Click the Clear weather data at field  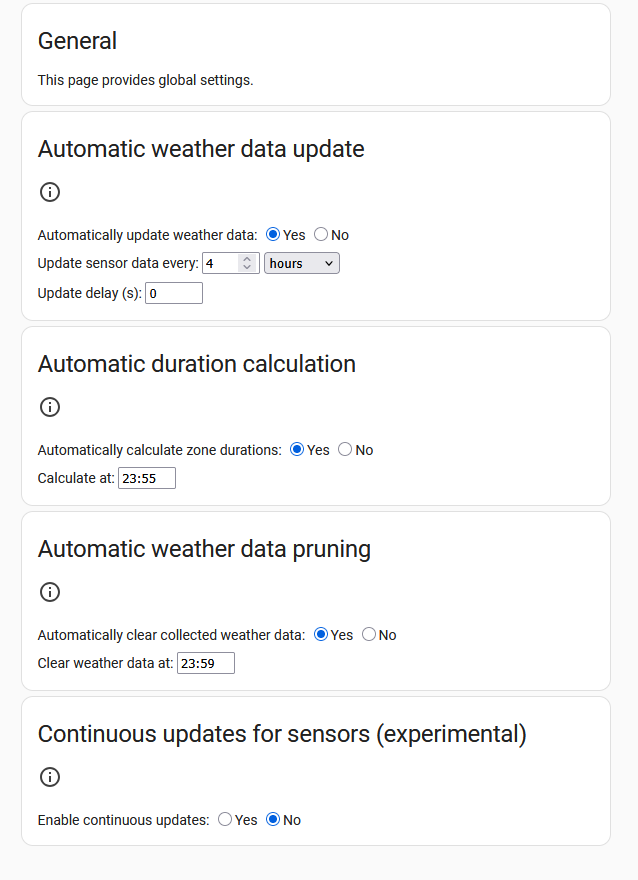coord(206,663)
